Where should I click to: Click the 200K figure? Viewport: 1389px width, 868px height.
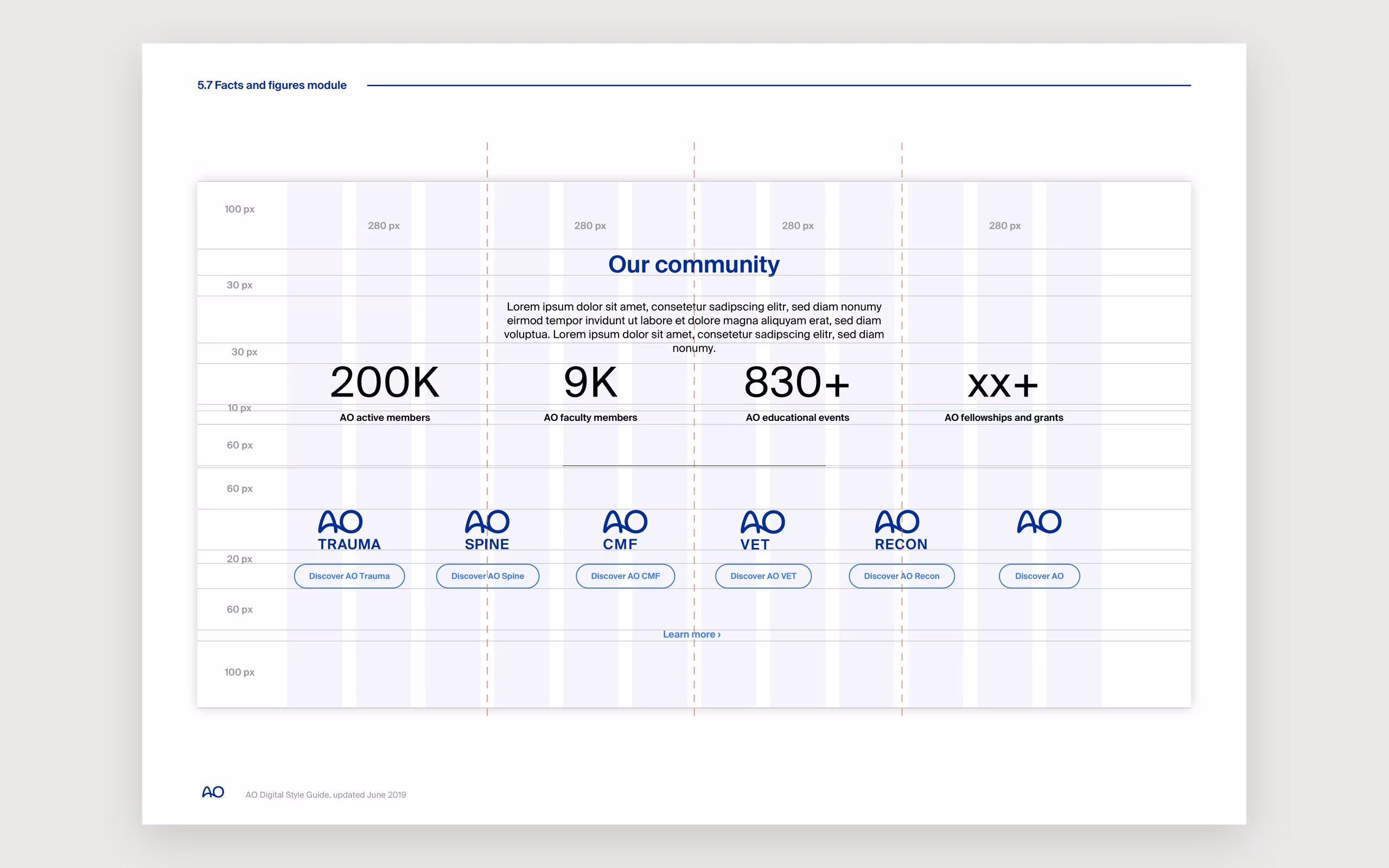point(385,382)
